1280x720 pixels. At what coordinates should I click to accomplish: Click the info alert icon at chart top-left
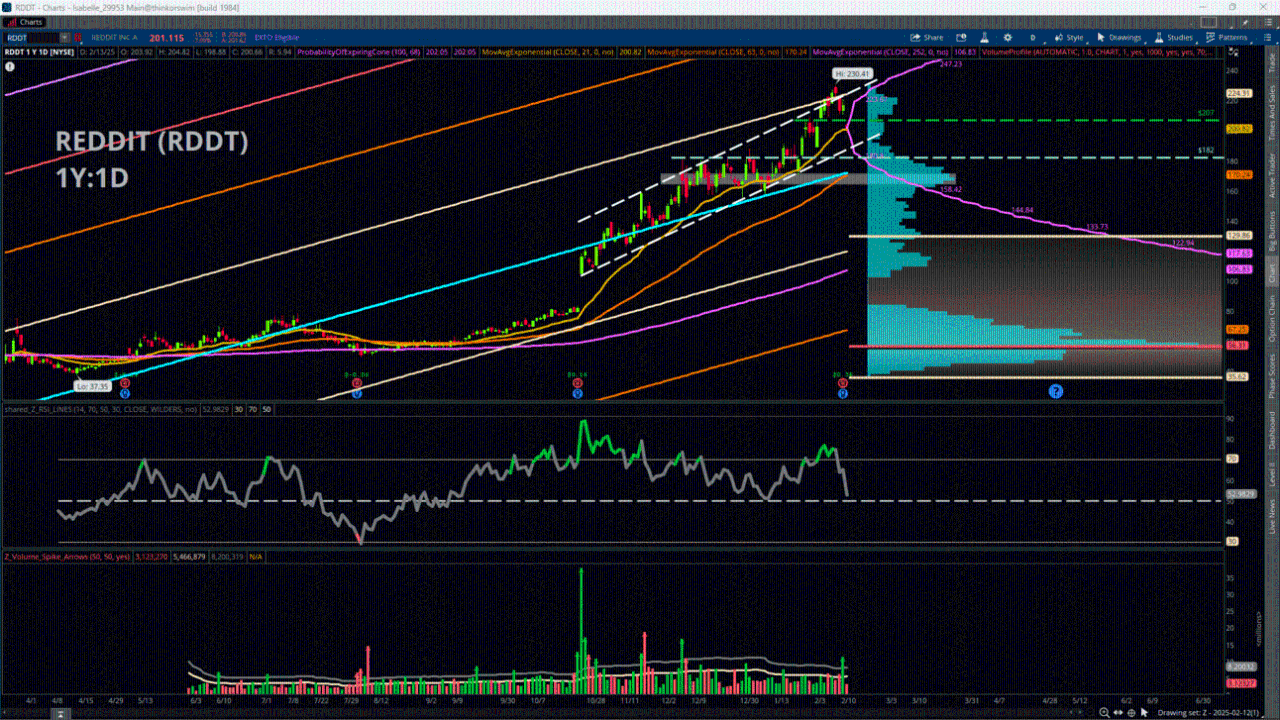10,66
